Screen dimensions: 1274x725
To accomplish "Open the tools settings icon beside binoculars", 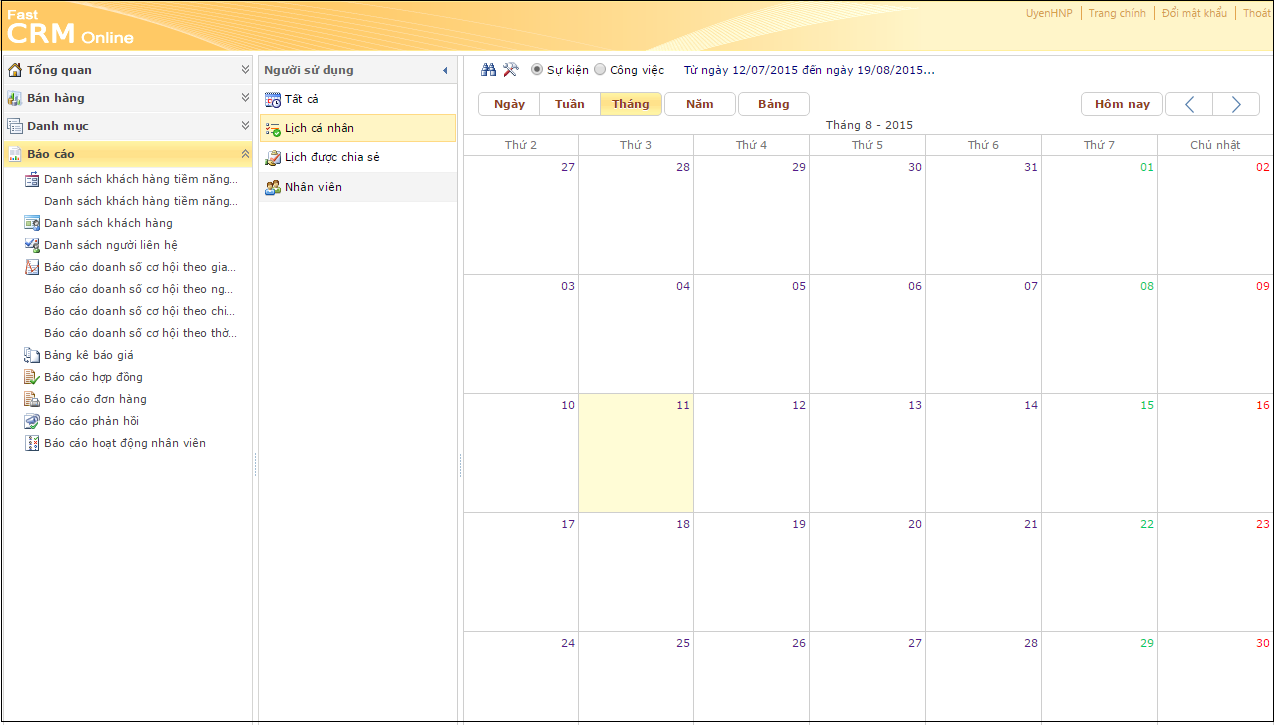I will pos(510,70).
